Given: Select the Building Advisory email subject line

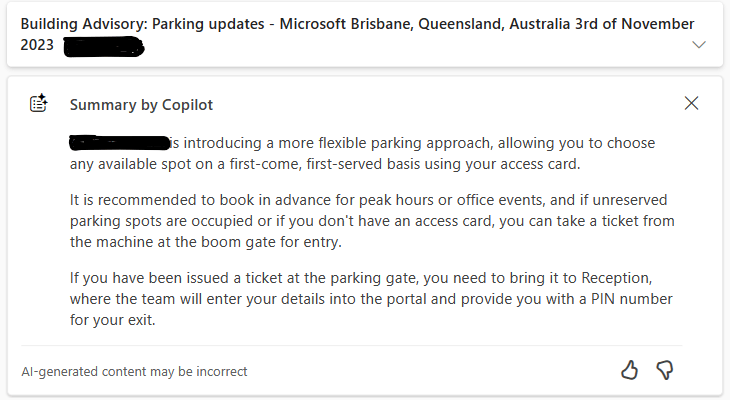Looking at the screenshot, I should pos(357,34).
